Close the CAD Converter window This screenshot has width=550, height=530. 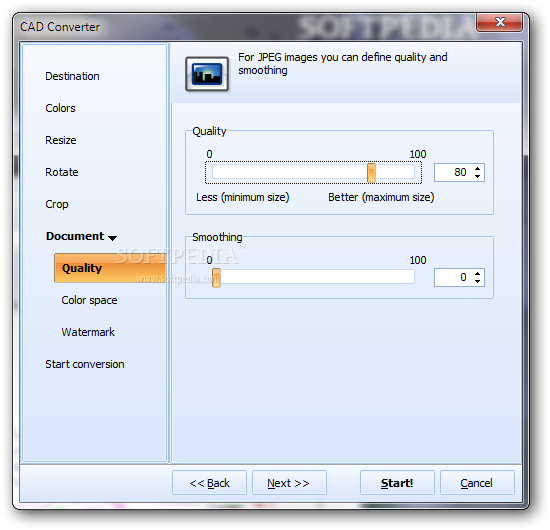499,22
